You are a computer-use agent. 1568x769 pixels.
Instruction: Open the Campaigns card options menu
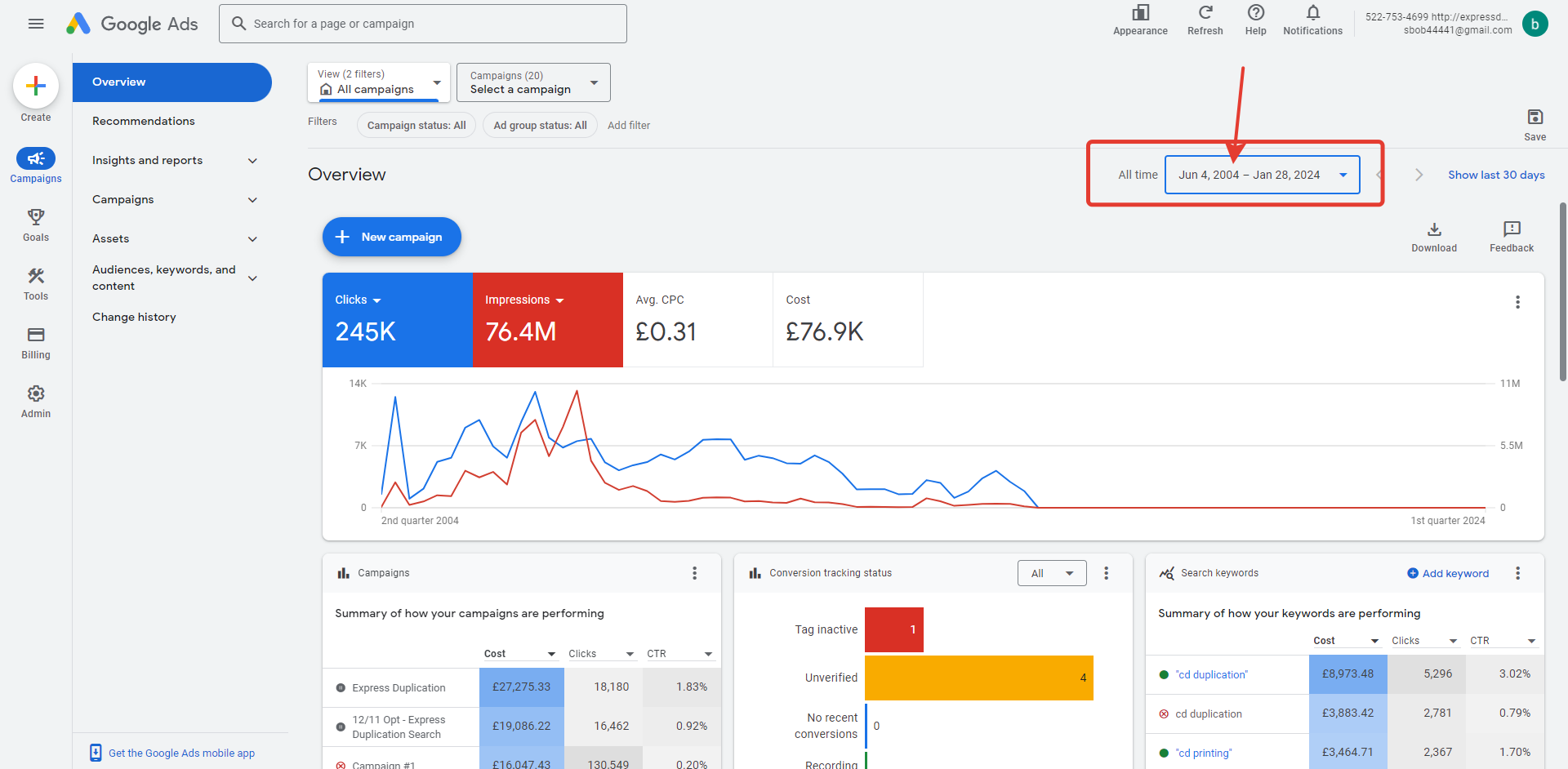(x=695, y=573)
